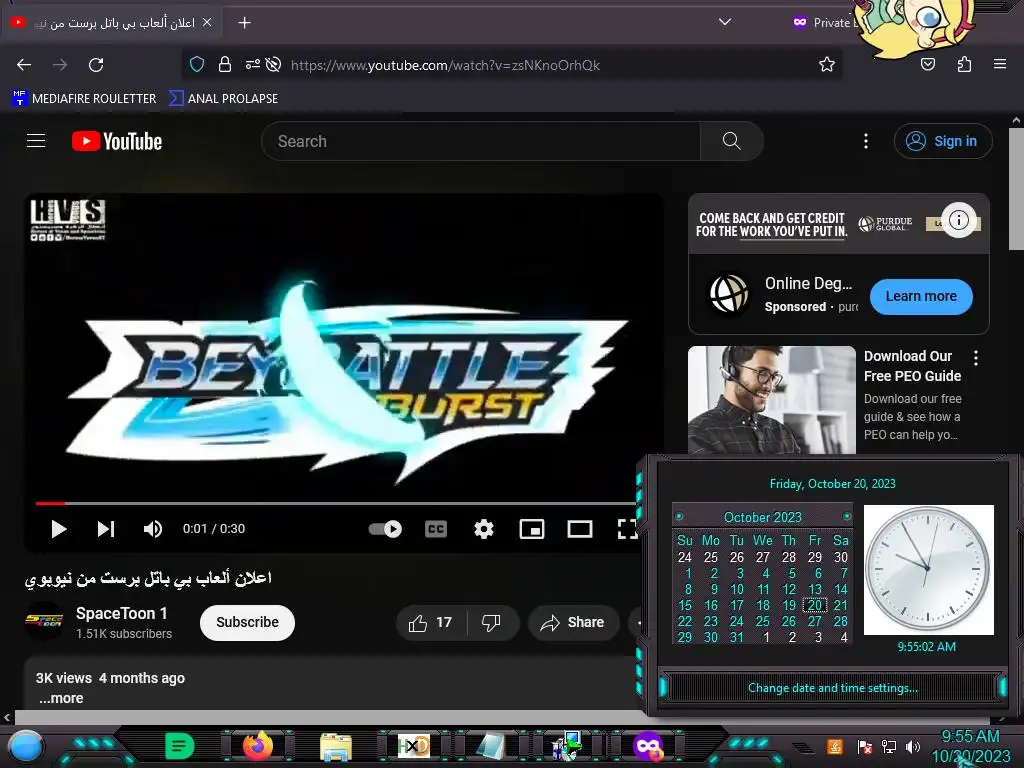View site security lock info
This screenshot has height=768, width=1024.
coord(225,64)
